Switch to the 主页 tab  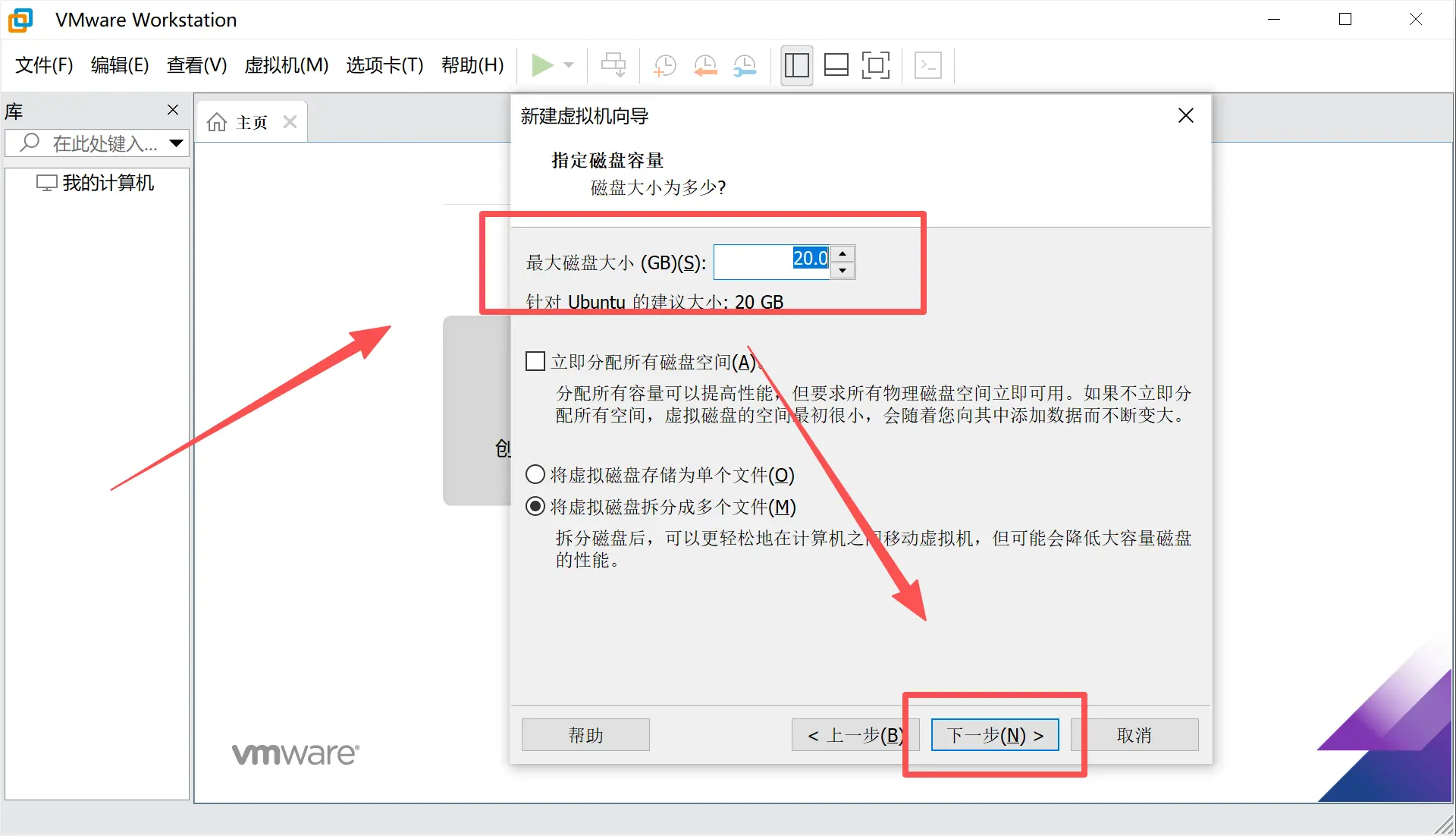point(252,122)
